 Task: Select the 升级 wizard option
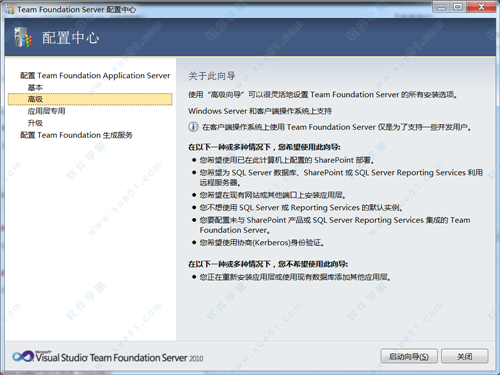pos(35,123)
